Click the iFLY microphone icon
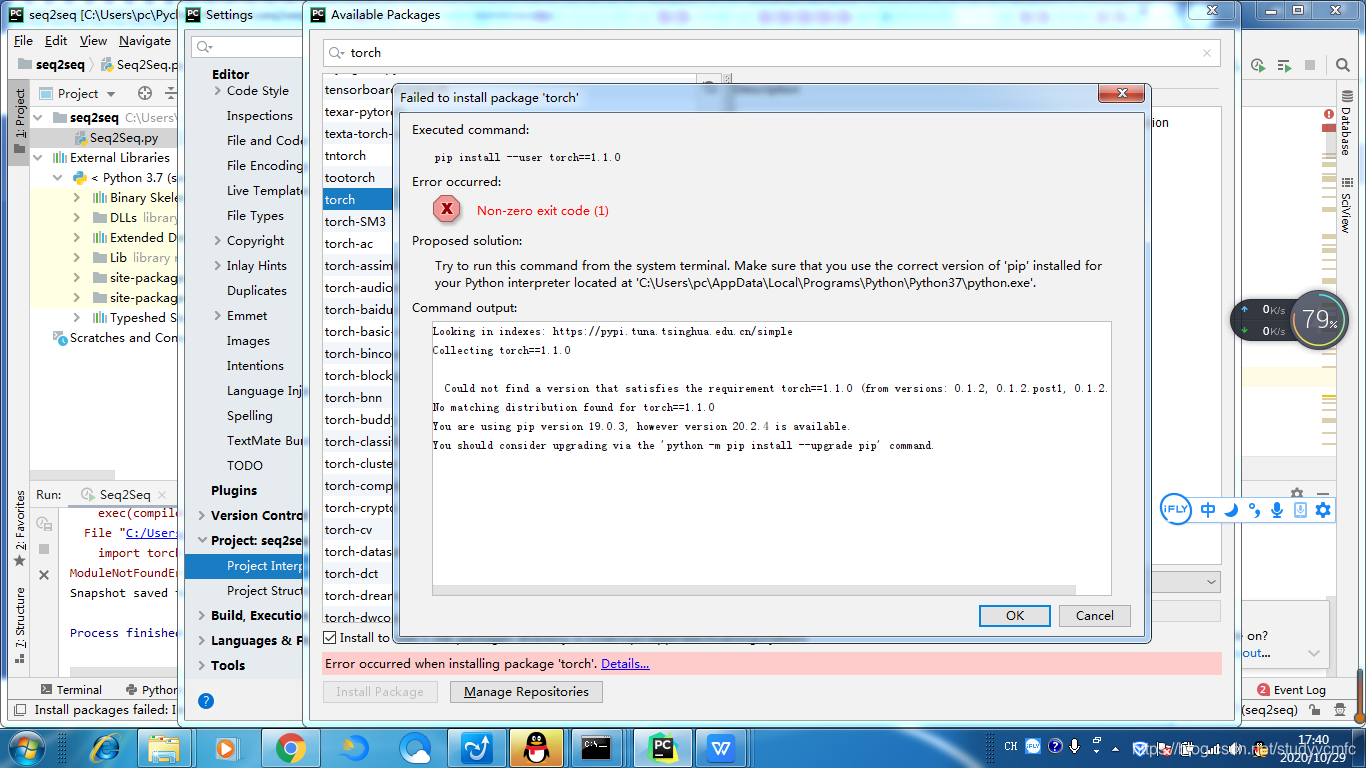This screenshot has height=768, width=1366. pyautogui.click(x=1277, y=510)
